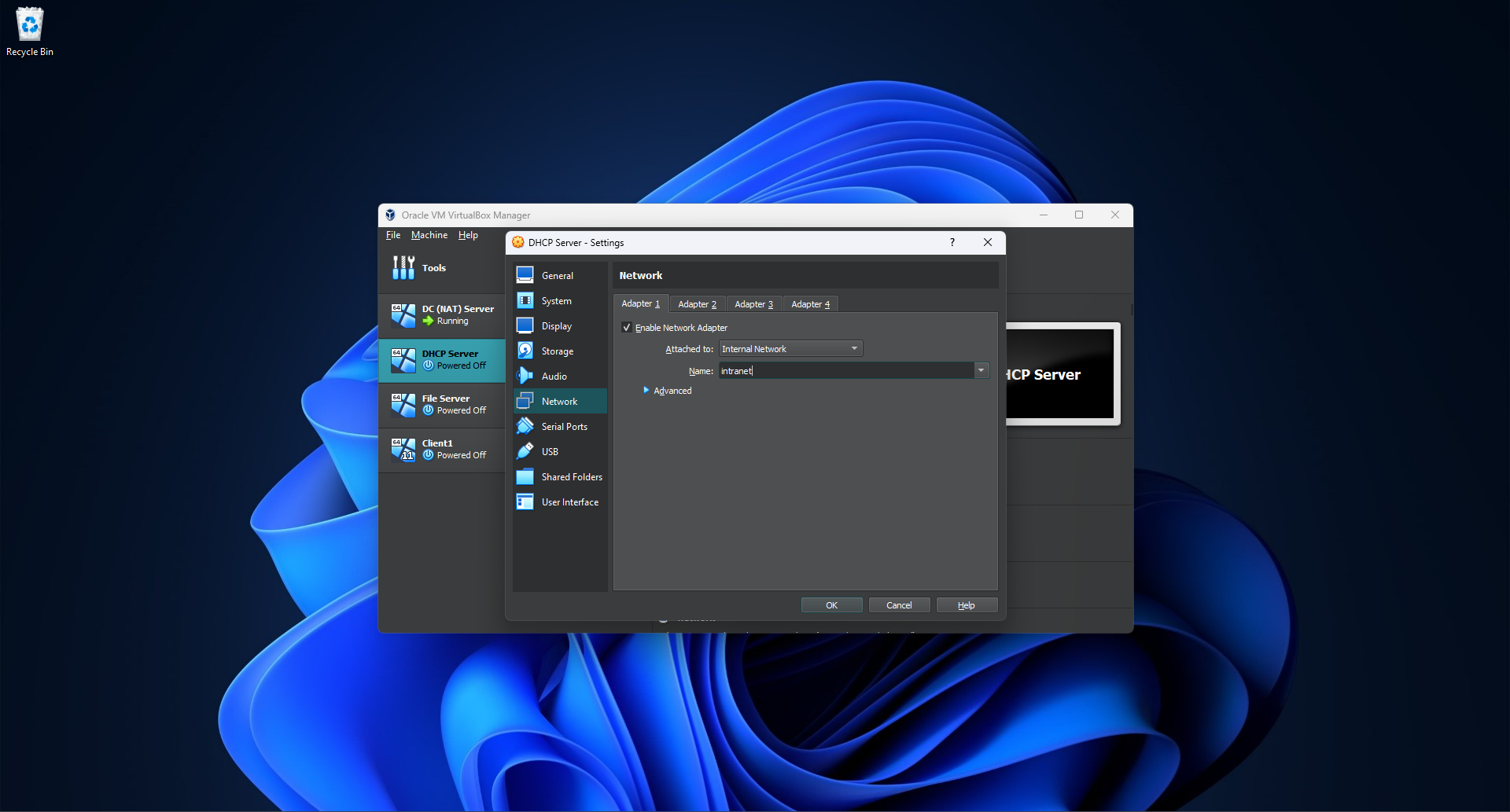The height and width of the screenshot is (812, 1510).
Task: Close the DHCP Server Settings dialog
Action: coord(988,242)
